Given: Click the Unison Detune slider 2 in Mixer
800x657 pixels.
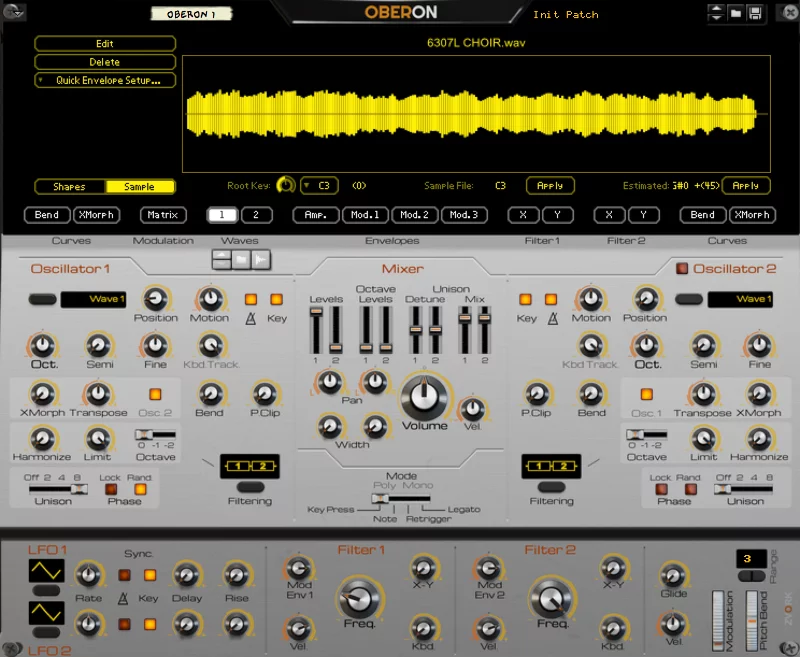Looking at the screenshot, I should pyautogui.click(x=435, y=331).
